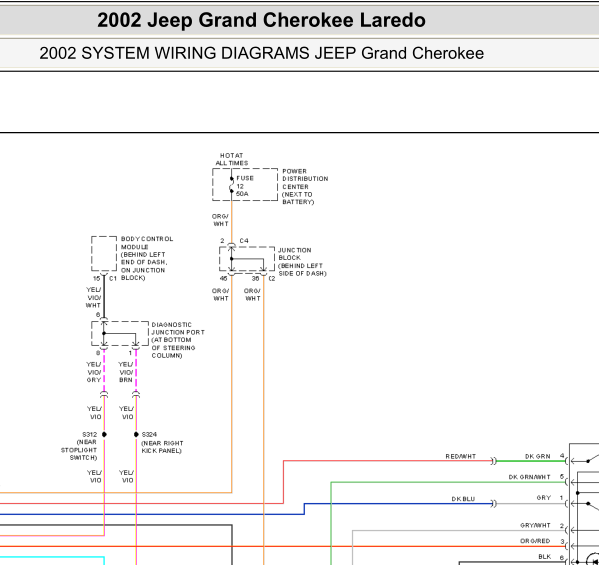Click the "YEL/VIO/WHT" wire label
The width and height of the screenshot is (599, 565).
93,298
